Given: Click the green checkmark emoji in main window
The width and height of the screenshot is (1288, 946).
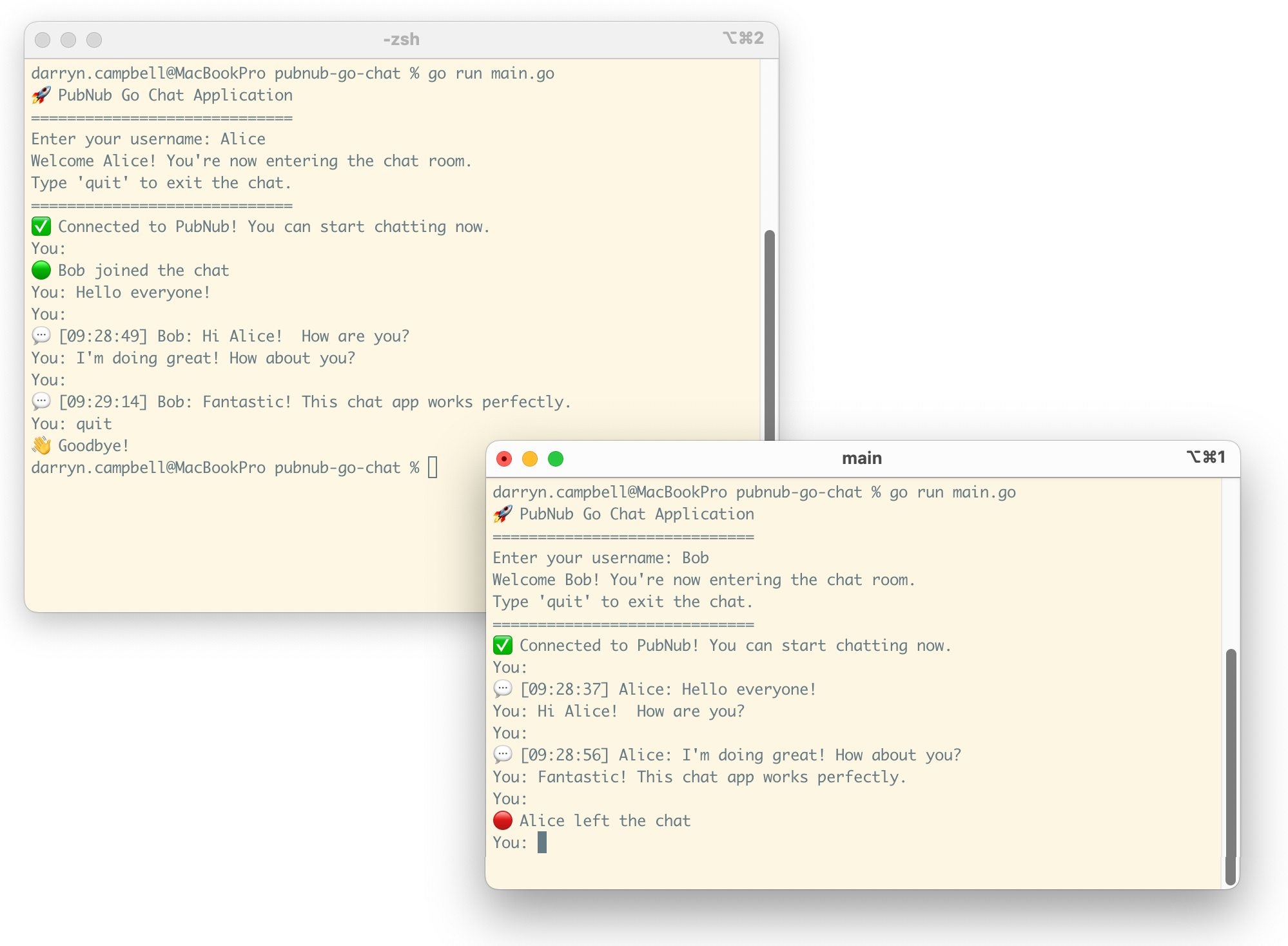Looking at the screenshot, I should click(x=503, y=646).
